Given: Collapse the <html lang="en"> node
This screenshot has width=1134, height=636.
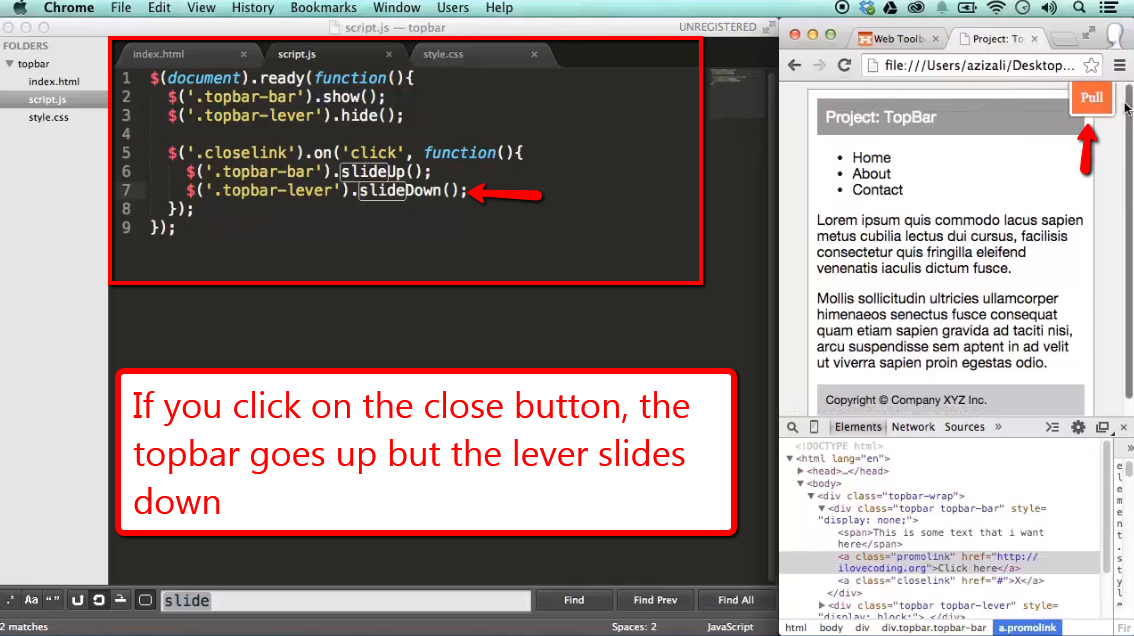Looking at the screenshot, I should click(x=790, y=458).
